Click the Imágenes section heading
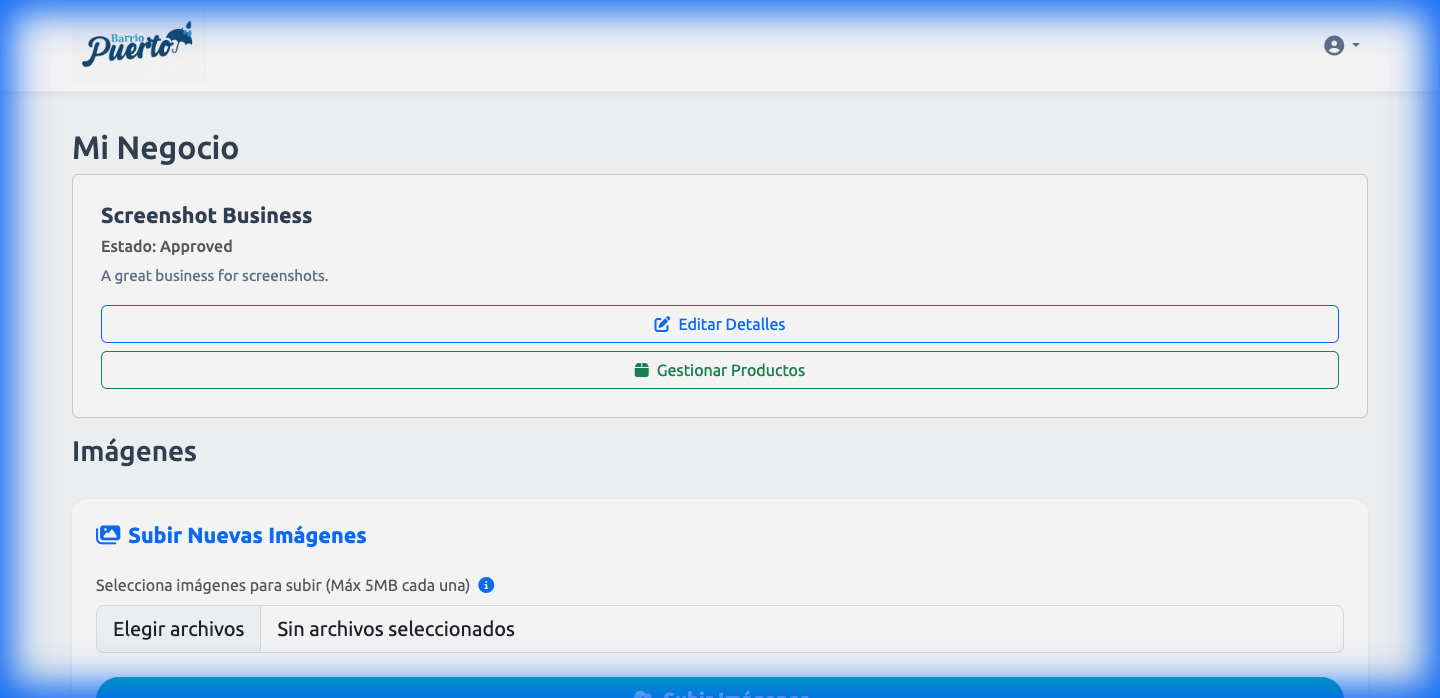This screenshot has width=1440, height=698. coord(134,451)
